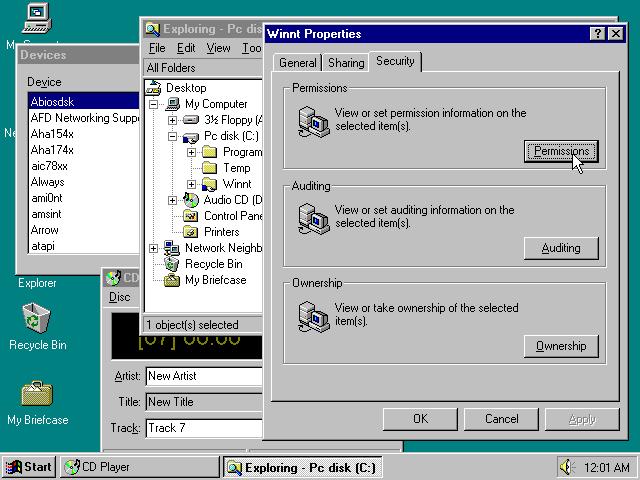Select atapi in the Devices list
The width and height of the screenshot is (640, 480).
tap(84, 246)
